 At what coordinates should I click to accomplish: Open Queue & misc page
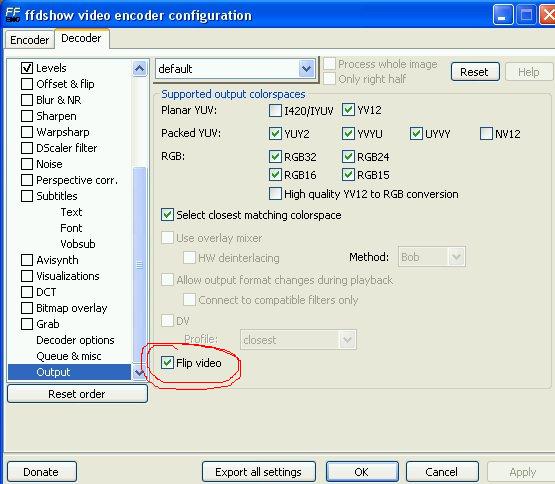(69, 356)
